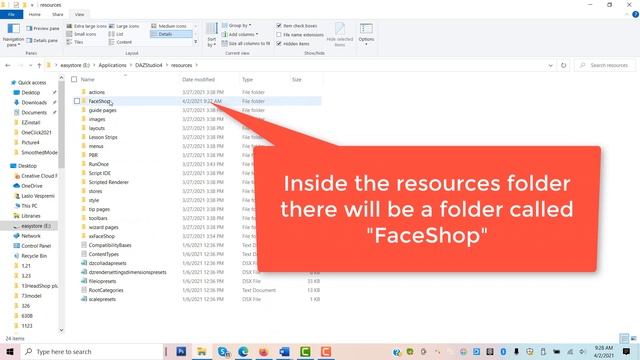Toggle the Details pane
The height and width of the screenshot is (360, 640).
click(x=42, y=40)
